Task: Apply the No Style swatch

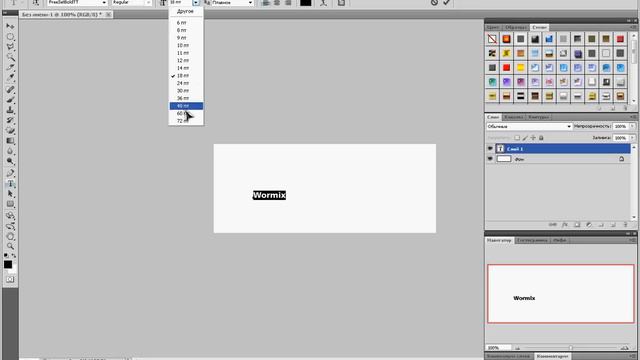Action: coord(492,39)
